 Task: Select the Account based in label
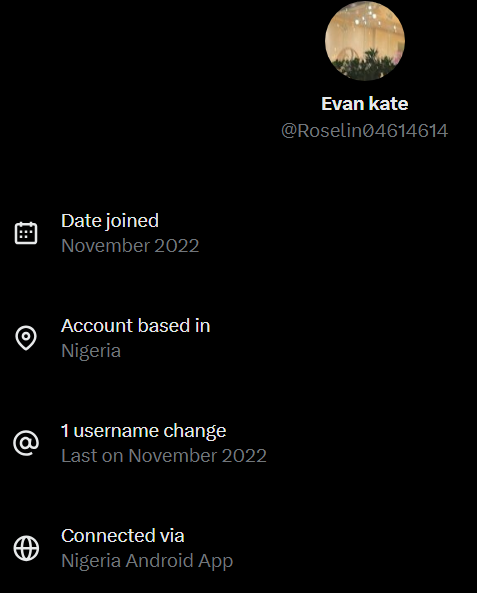click(x=135, y=326)
